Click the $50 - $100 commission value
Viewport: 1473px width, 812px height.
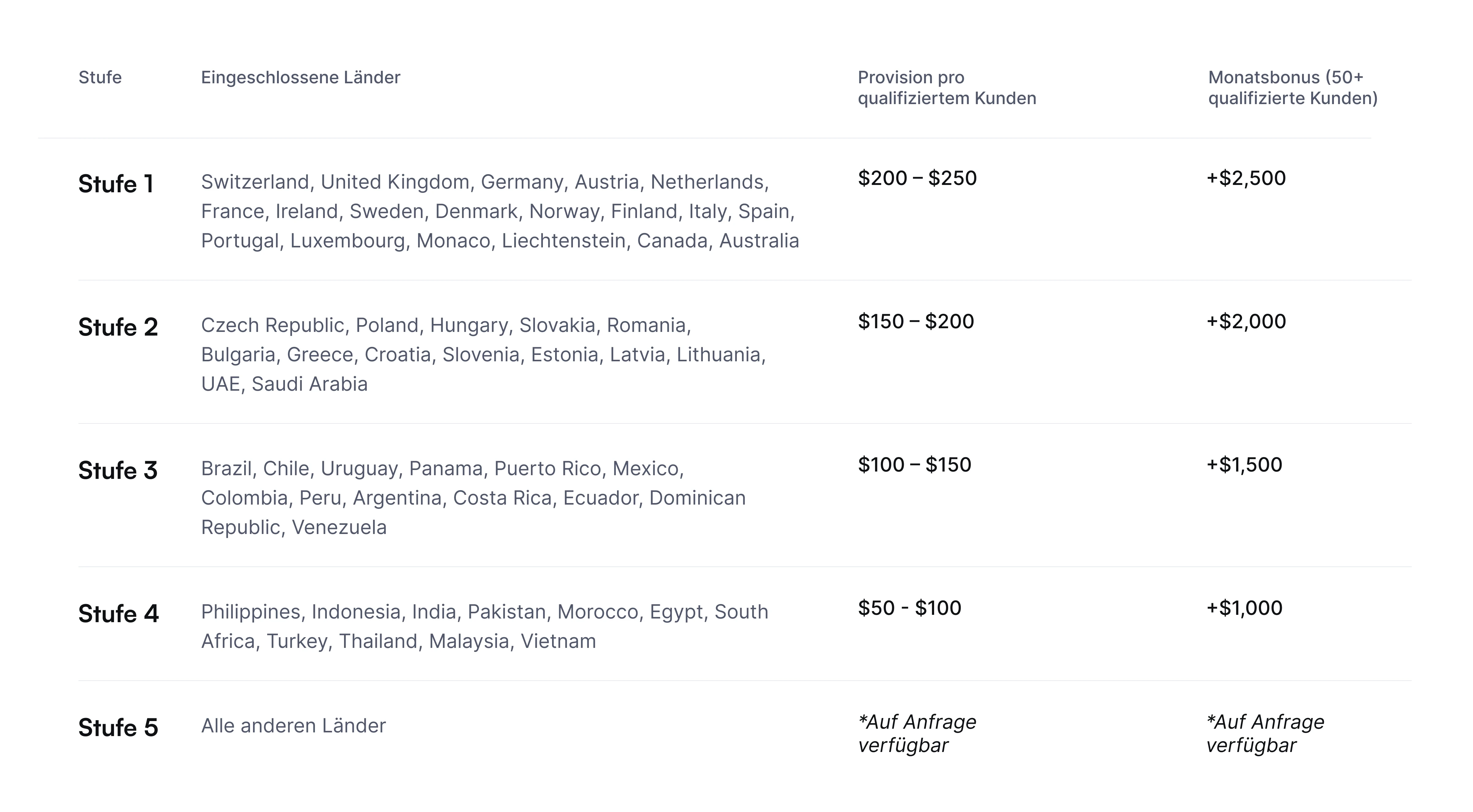point(910,608)
